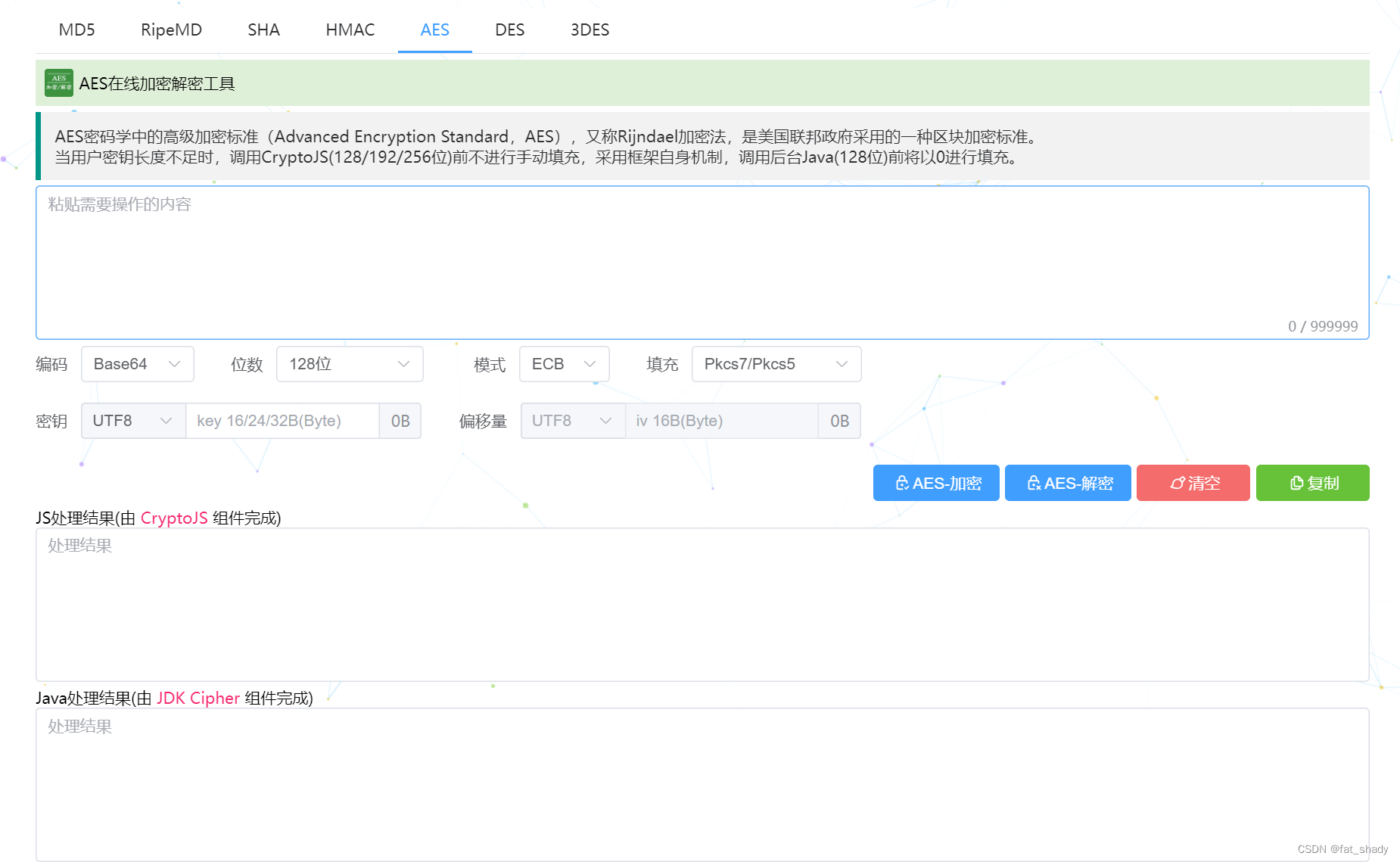Focus the content textarea to paste text
Screen dimensions: 1400x862
[x=702, y=263]
